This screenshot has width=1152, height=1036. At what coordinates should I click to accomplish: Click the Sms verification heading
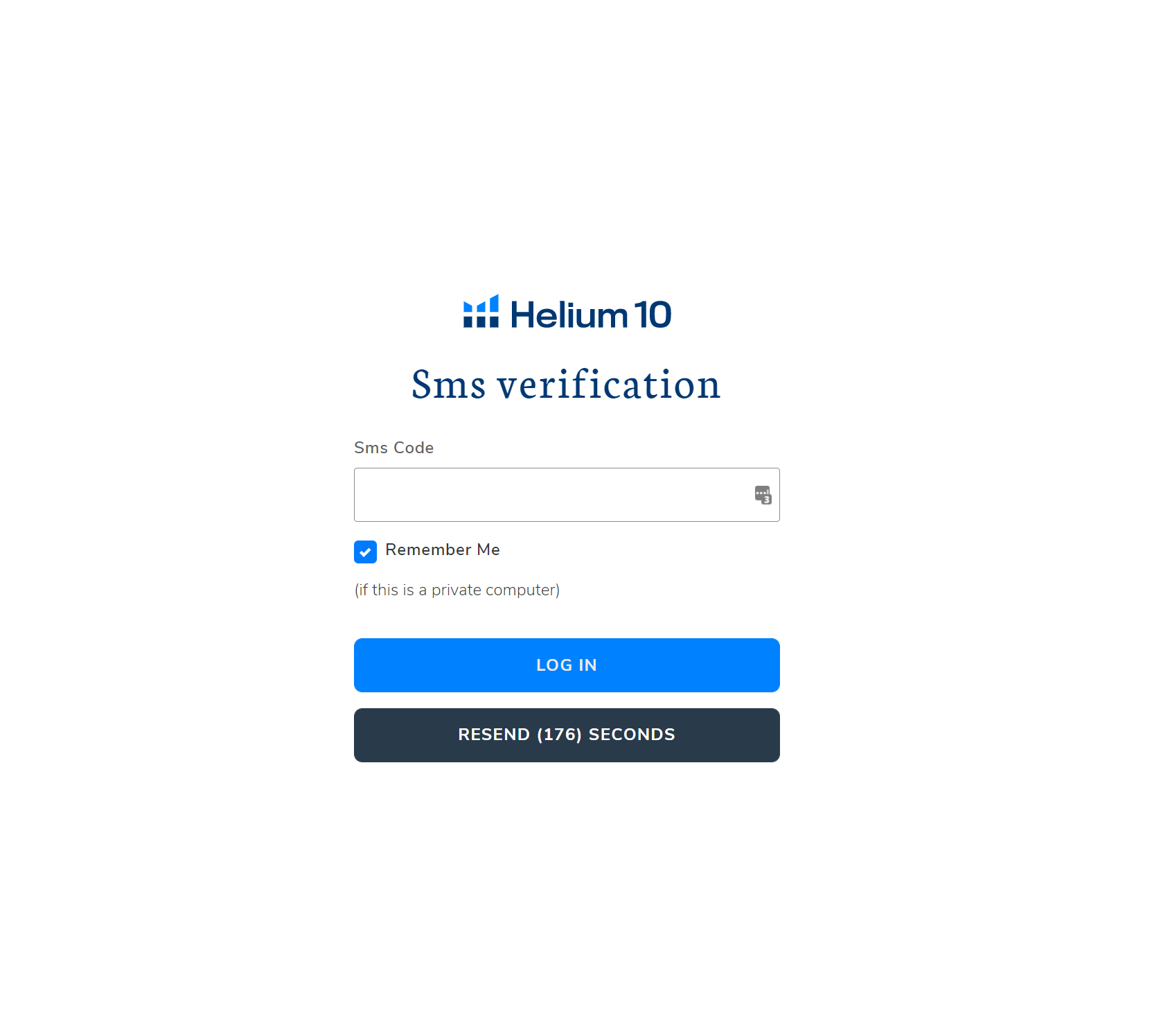click(567, 384)
